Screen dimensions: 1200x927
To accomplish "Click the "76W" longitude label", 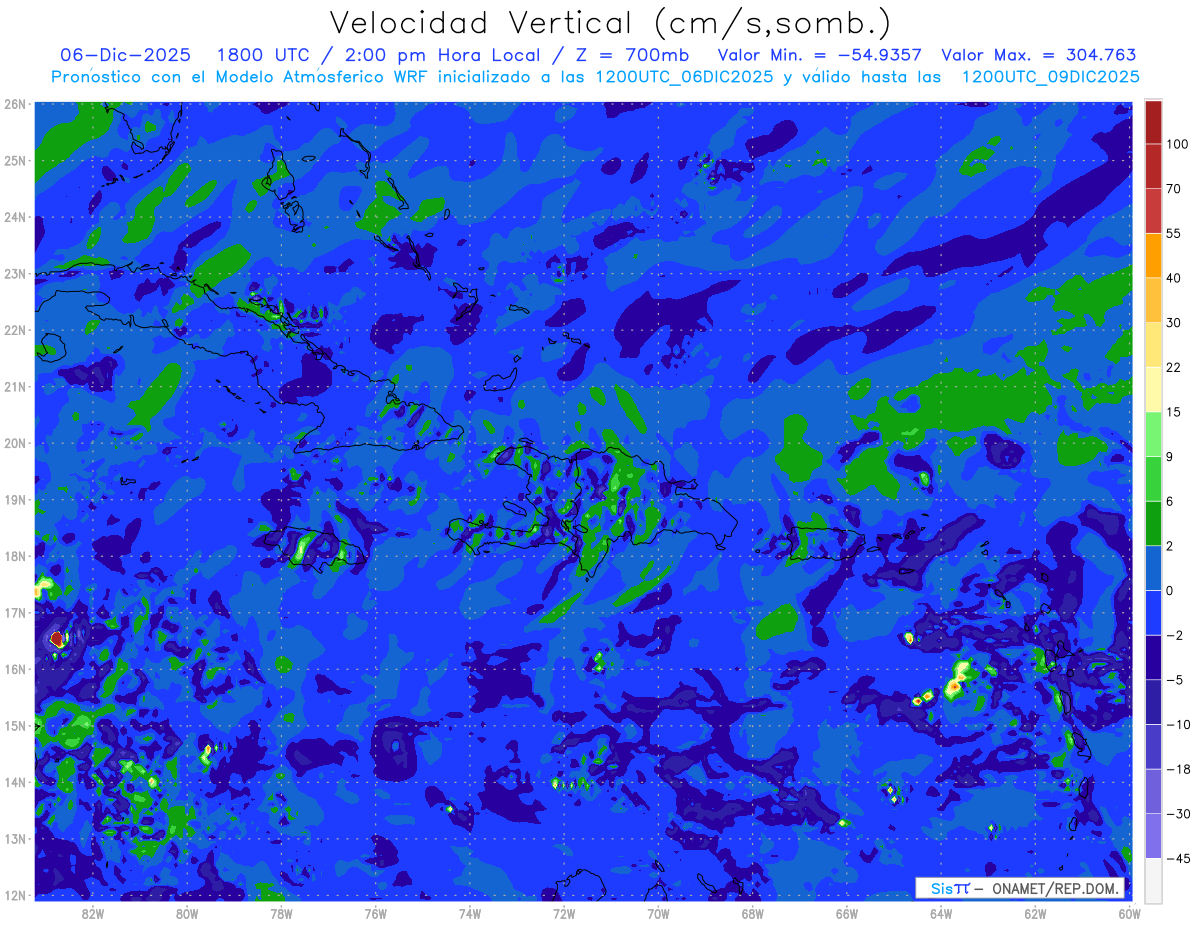I will 375,912.
